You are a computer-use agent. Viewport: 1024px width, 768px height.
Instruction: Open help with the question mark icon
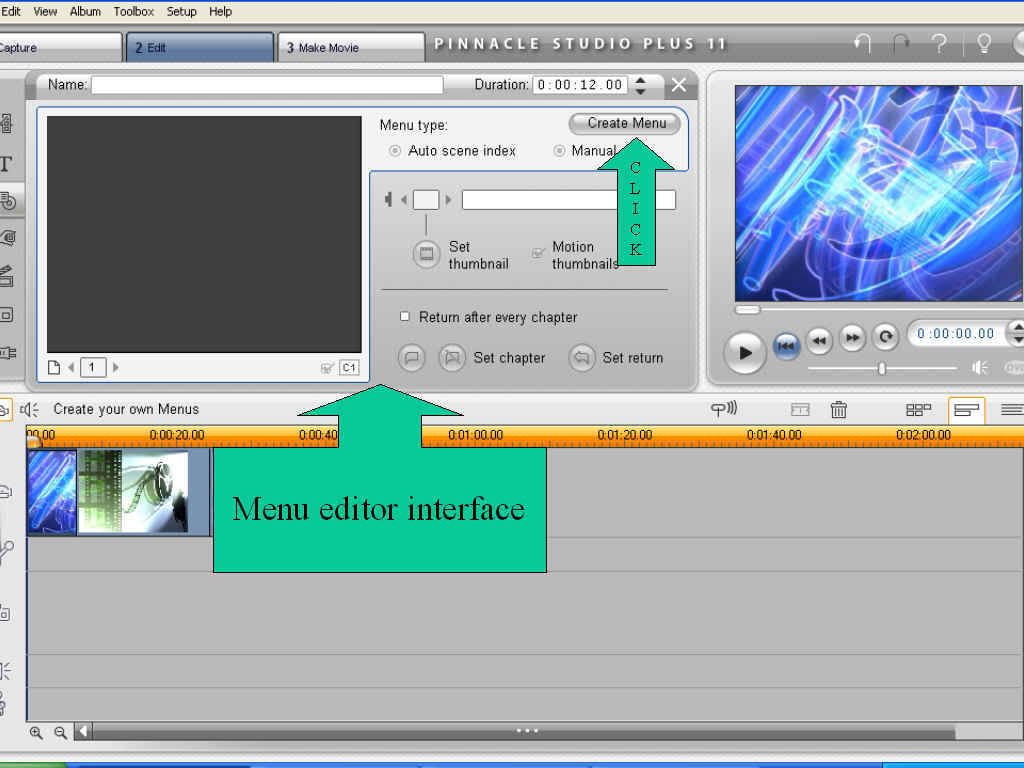(939, 44)
